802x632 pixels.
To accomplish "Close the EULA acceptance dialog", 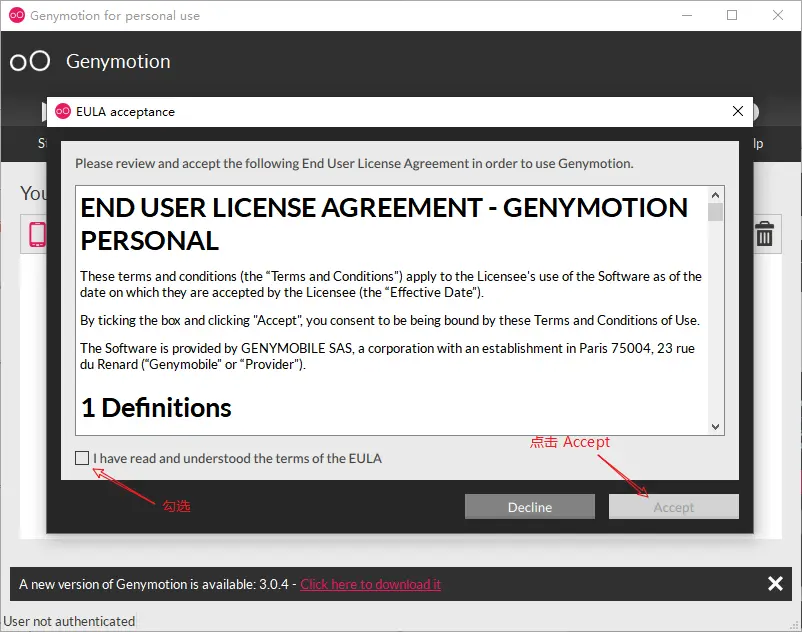I will (737, 111).
